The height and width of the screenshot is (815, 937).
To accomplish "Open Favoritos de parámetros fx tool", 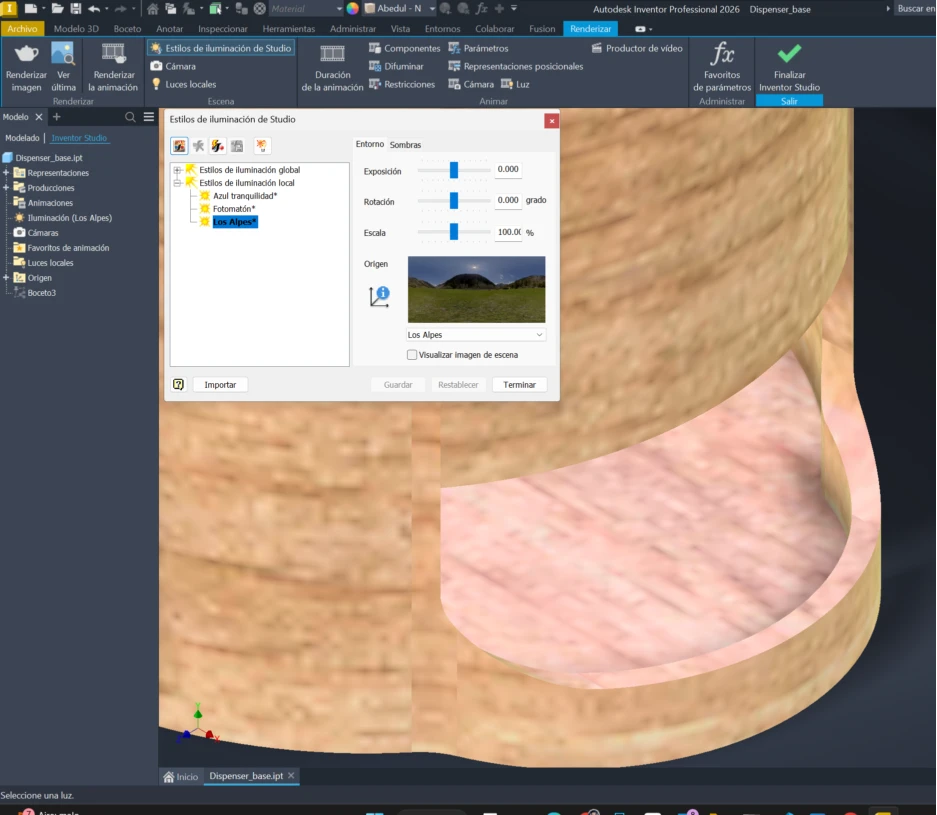I will tap(722, 67).
